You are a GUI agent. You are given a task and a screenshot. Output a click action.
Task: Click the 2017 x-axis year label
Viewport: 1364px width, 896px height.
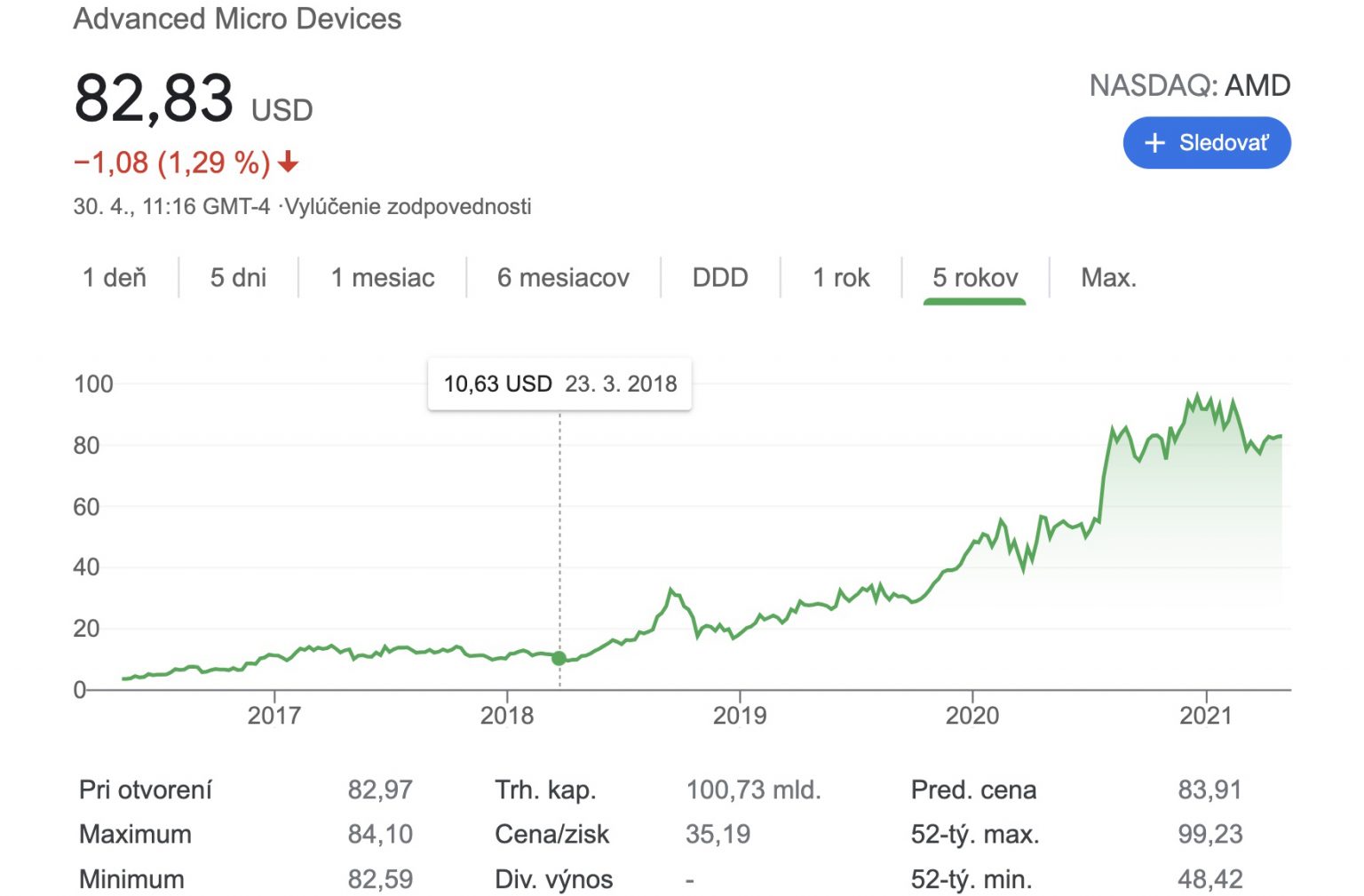coord(274,715)
